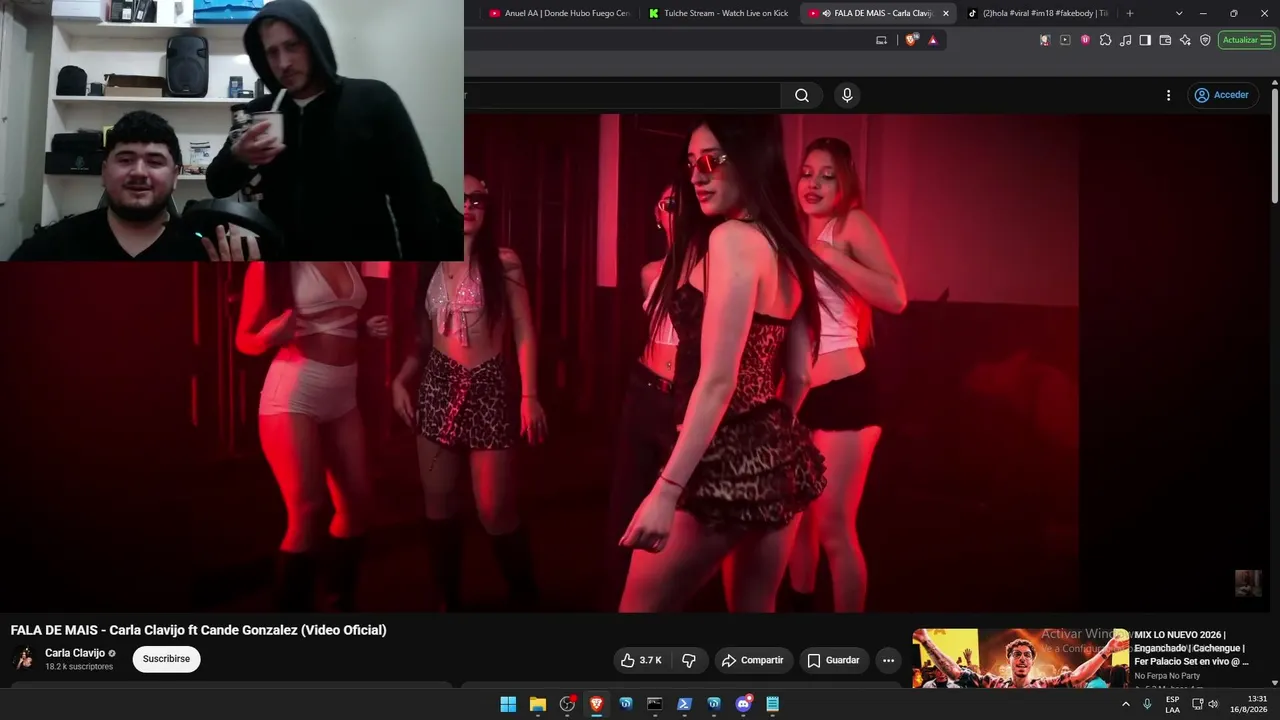Open the Carla Clavijo channel name link

click(75, 653)
